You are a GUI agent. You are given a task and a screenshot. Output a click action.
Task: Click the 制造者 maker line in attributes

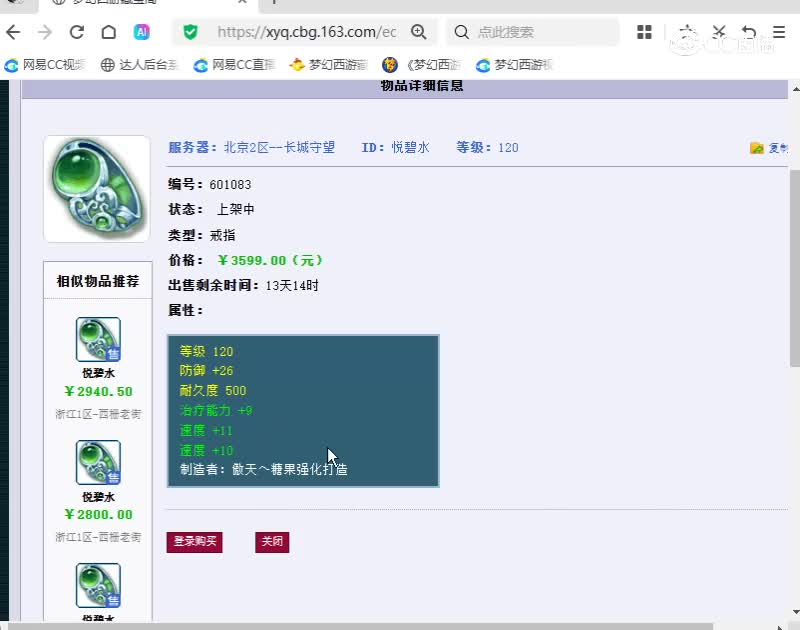pos(264,469)
